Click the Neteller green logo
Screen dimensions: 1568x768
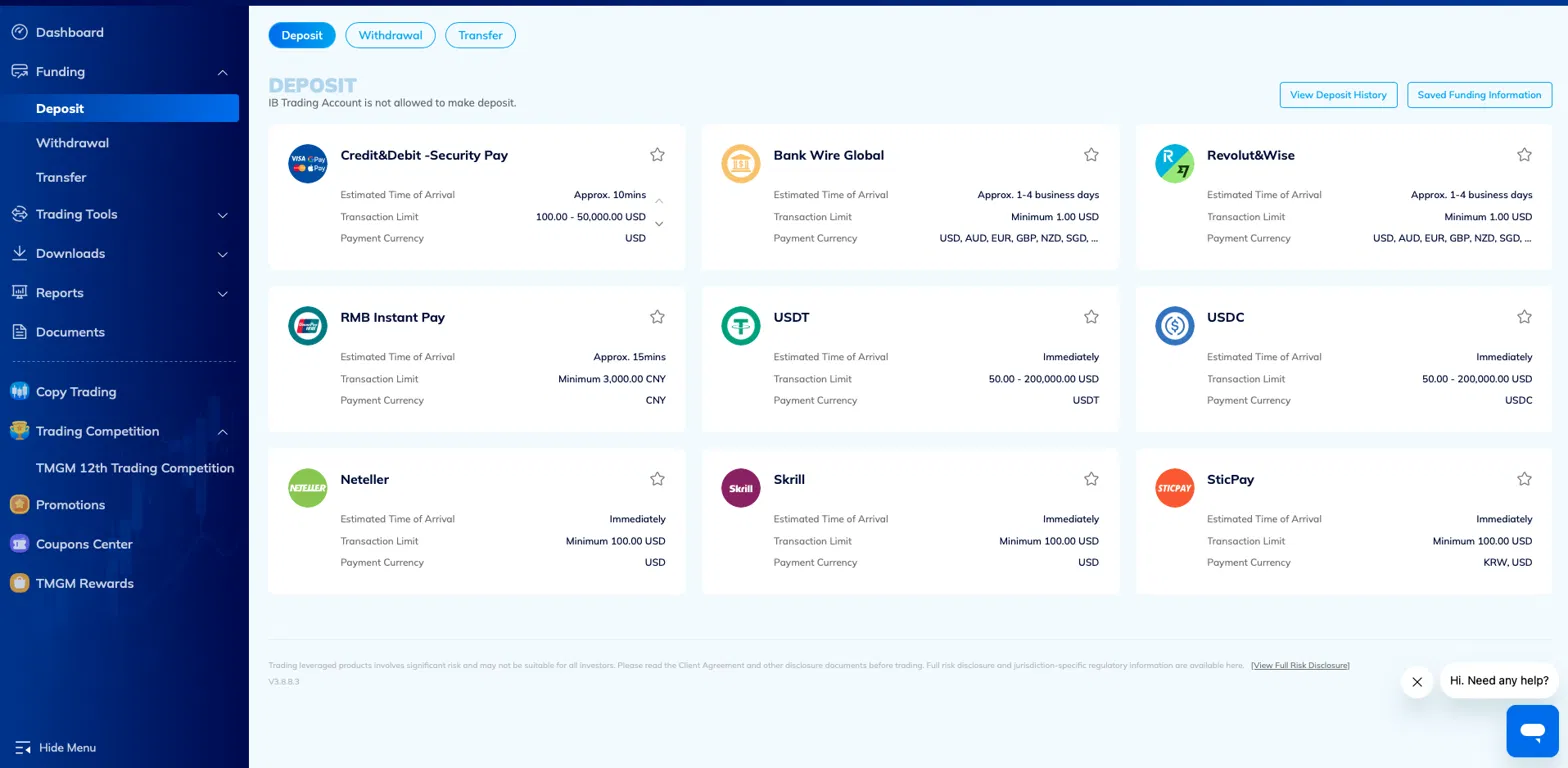coord(308,488)
